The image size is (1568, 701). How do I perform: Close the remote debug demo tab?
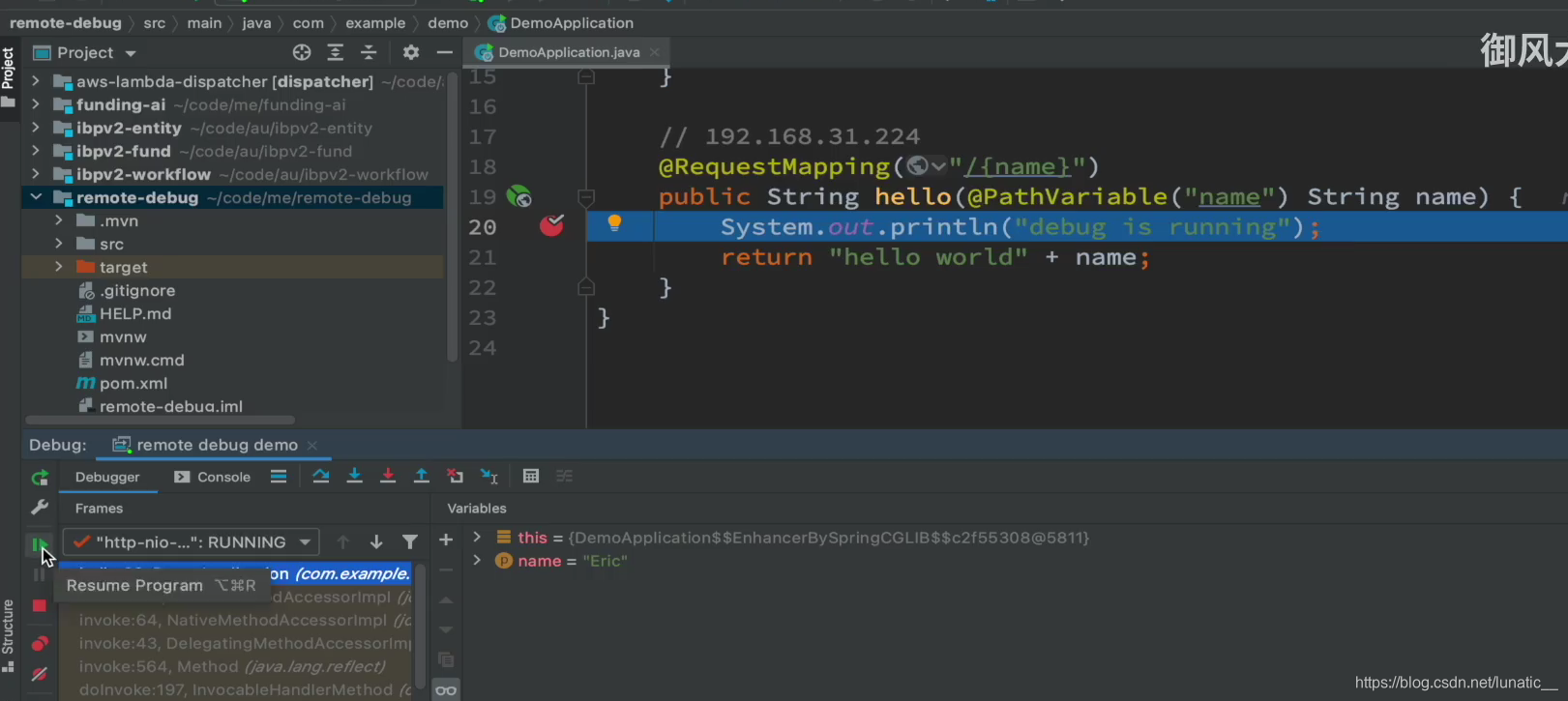pyautogui.click(x=312, y=445)
